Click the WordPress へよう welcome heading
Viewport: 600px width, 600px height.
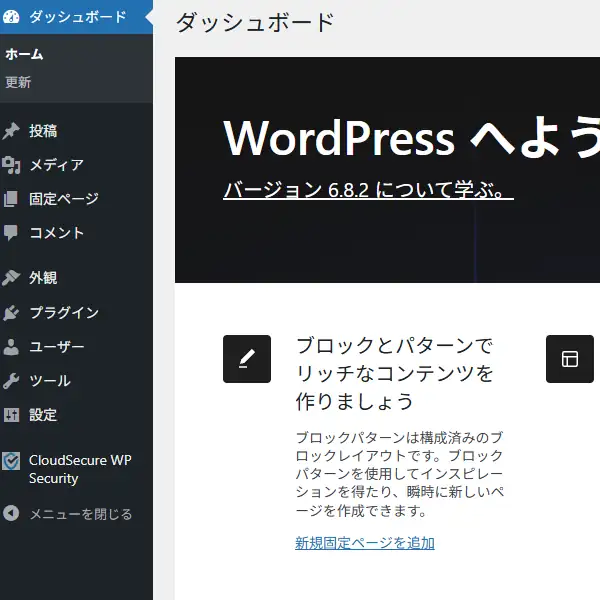tap(411, 138)
